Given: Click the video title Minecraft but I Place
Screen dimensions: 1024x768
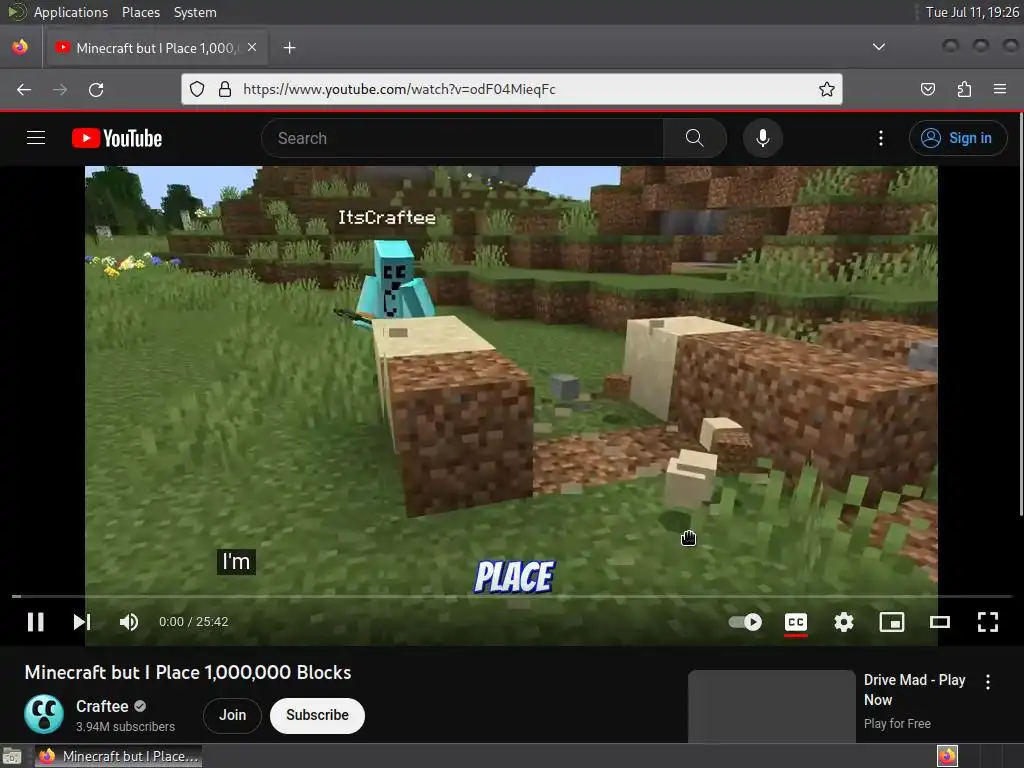Looking at the screenshot, I should 188,672.
